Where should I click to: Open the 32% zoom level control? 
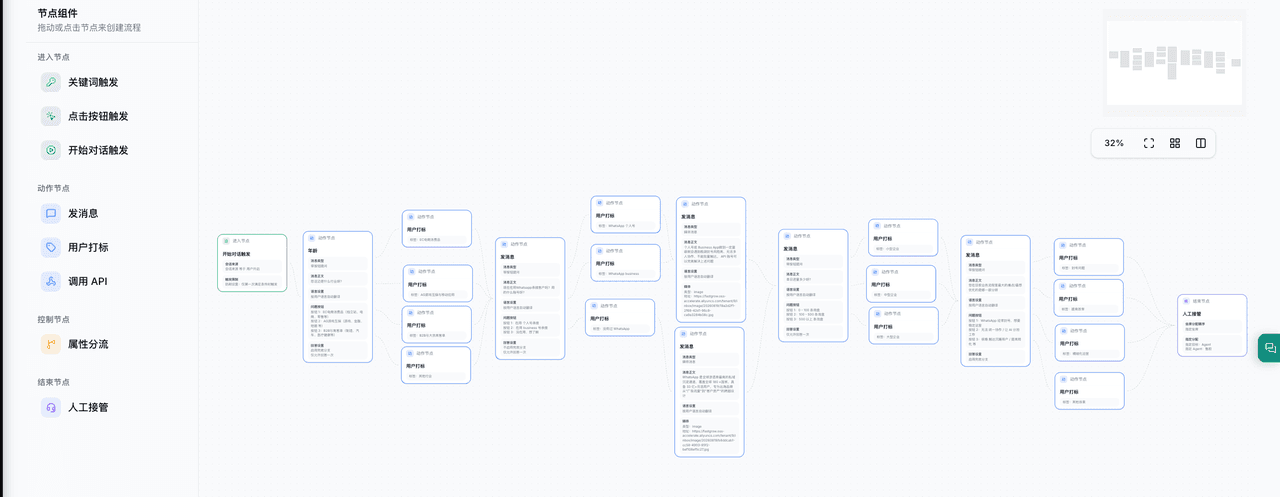[1114, 143]
